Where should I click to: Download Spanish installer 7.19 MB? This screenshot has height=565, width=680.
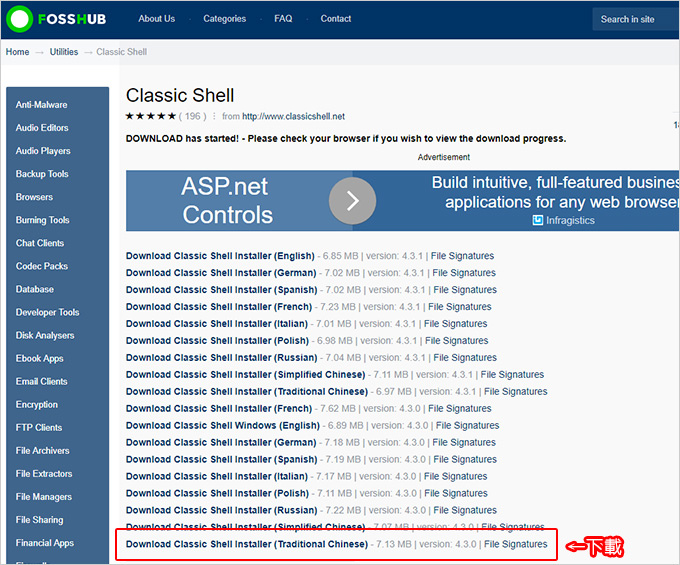222,459
